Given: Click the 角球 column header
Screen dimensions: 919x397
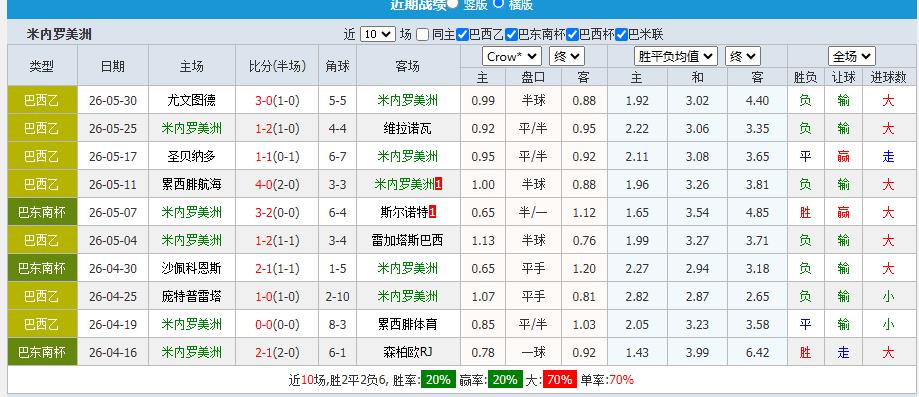Looking at the screenshot, I should click(338, 66).
